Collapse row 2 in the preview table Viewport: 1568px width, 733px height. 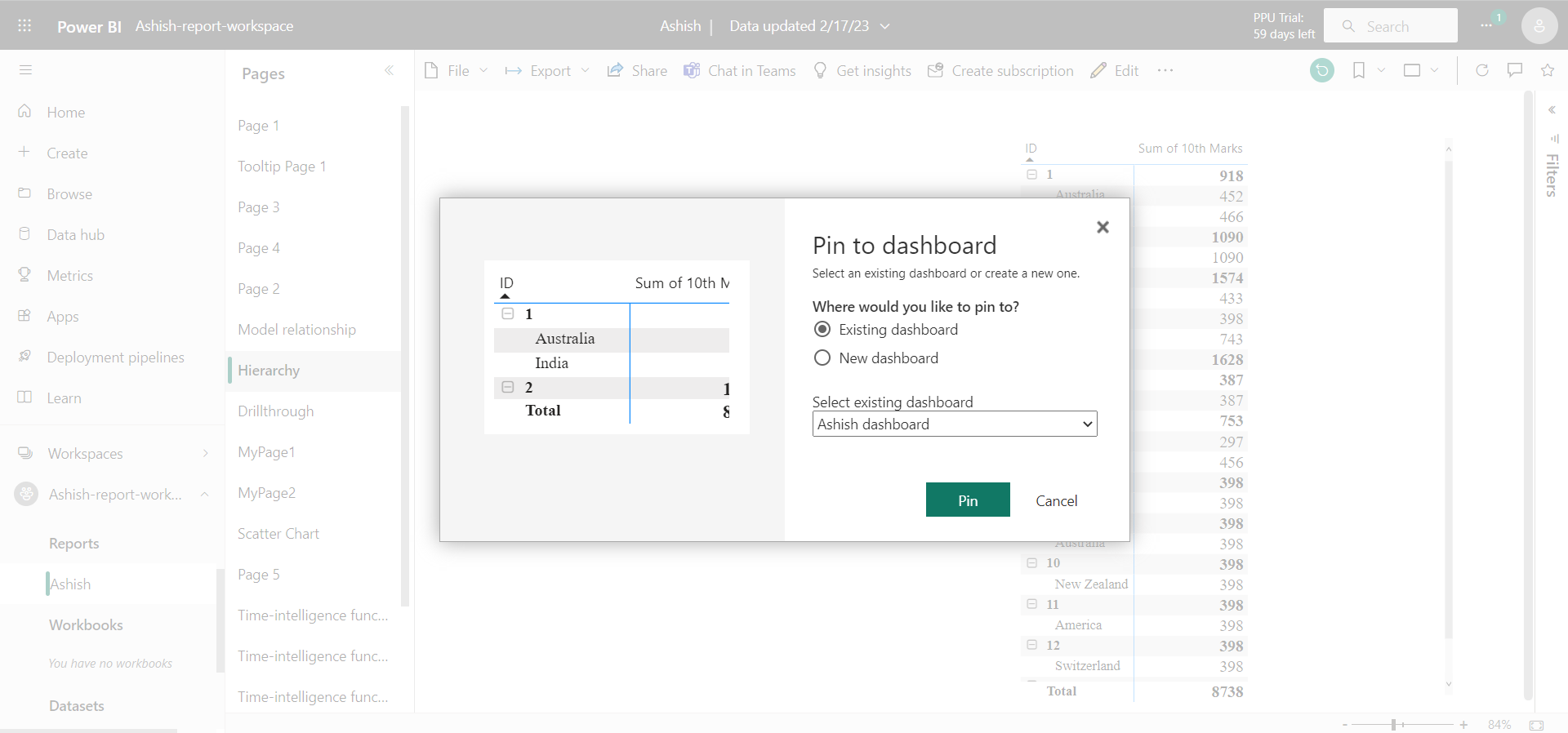(508, 388)
